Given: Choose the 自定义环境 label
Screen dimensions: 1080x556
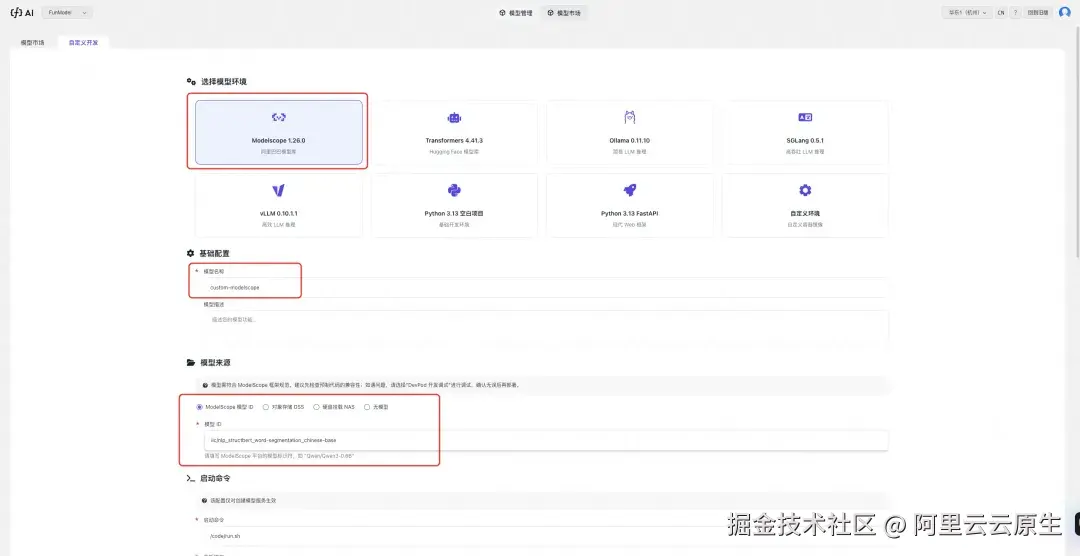Looking at the screenshot, I should 805,214.
